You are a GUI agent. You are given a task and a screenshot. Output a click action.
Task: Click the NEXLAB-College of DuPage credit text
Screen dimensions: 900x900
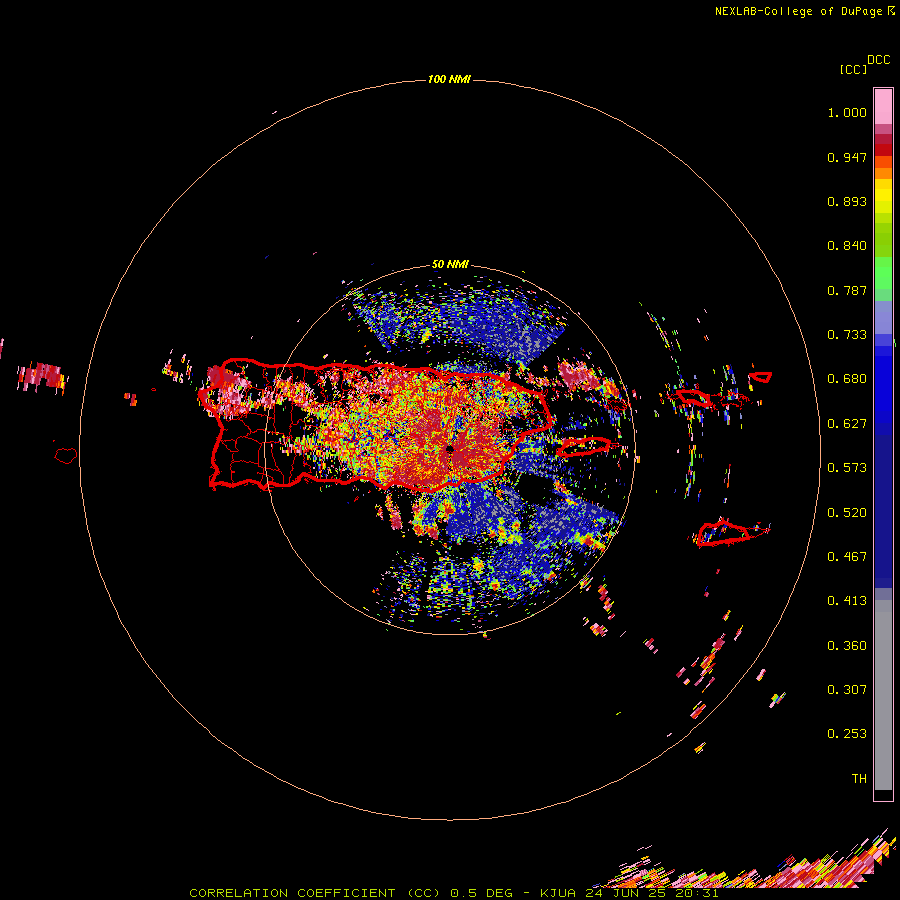tap(798, 11)
